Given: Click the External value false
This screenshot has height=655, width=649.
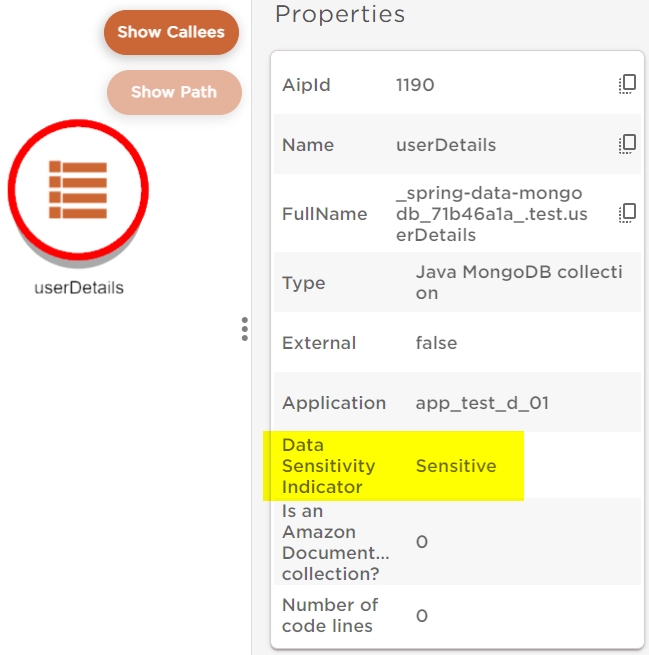Looking at the screenshot, I should 436,343.
